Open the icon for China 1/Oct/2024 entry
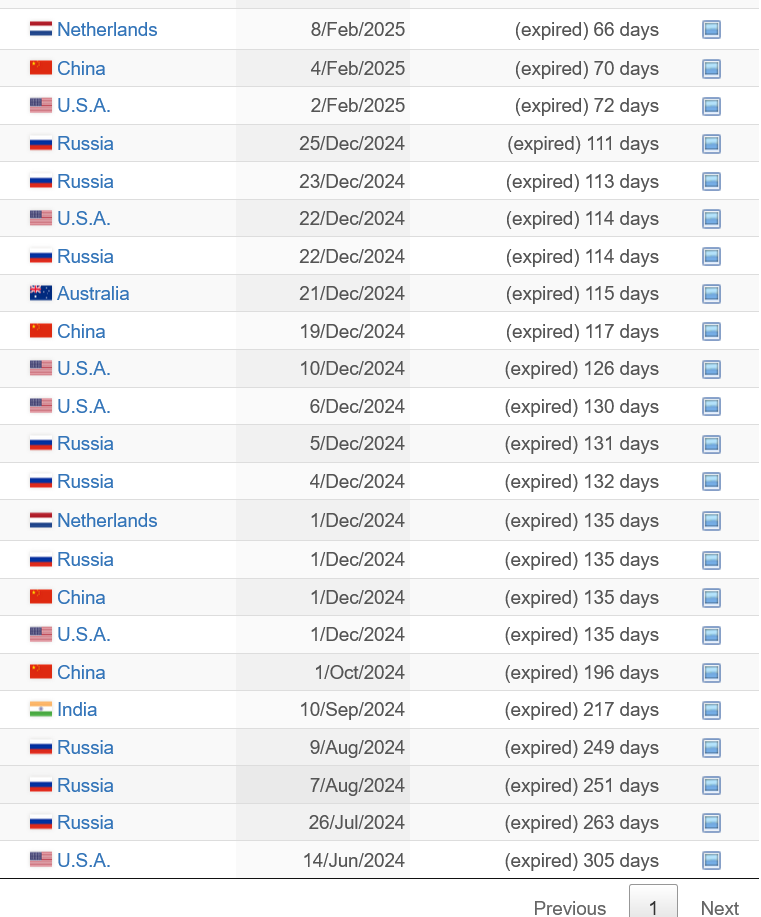Viewport: 761px width, 917px height. 711,673
